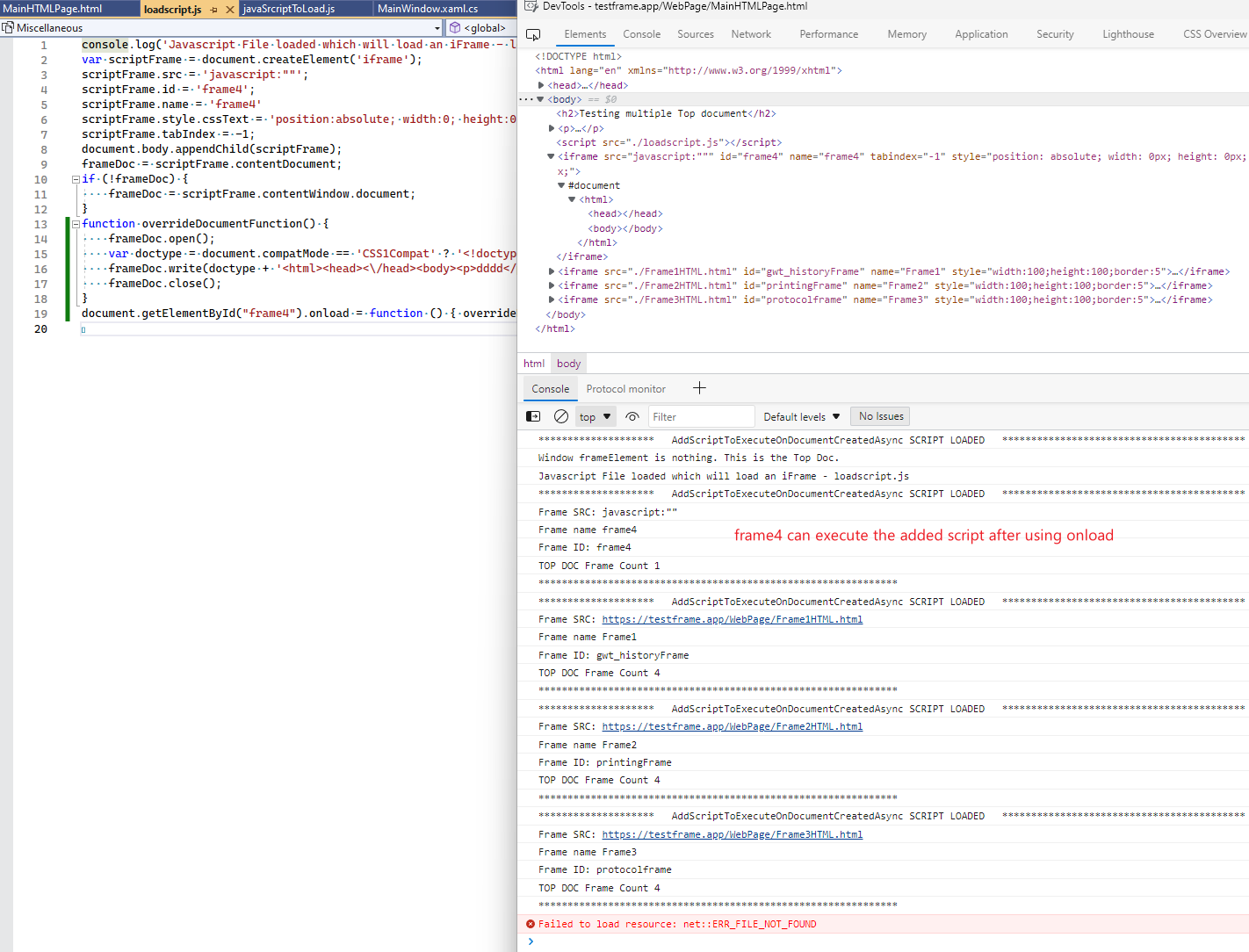Collapse the if block at line 10

point(75,178)
